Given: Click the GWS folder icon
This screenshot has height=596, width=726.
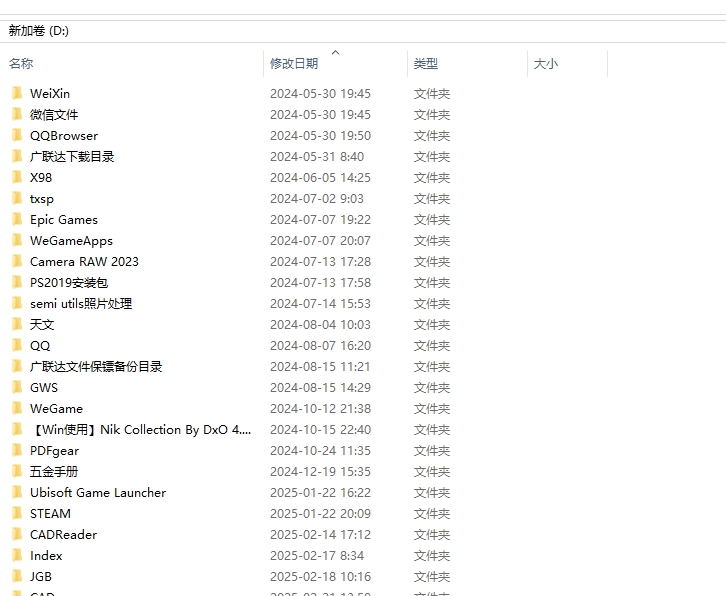Looking at the screenshot, I should (x=17, y=388).
